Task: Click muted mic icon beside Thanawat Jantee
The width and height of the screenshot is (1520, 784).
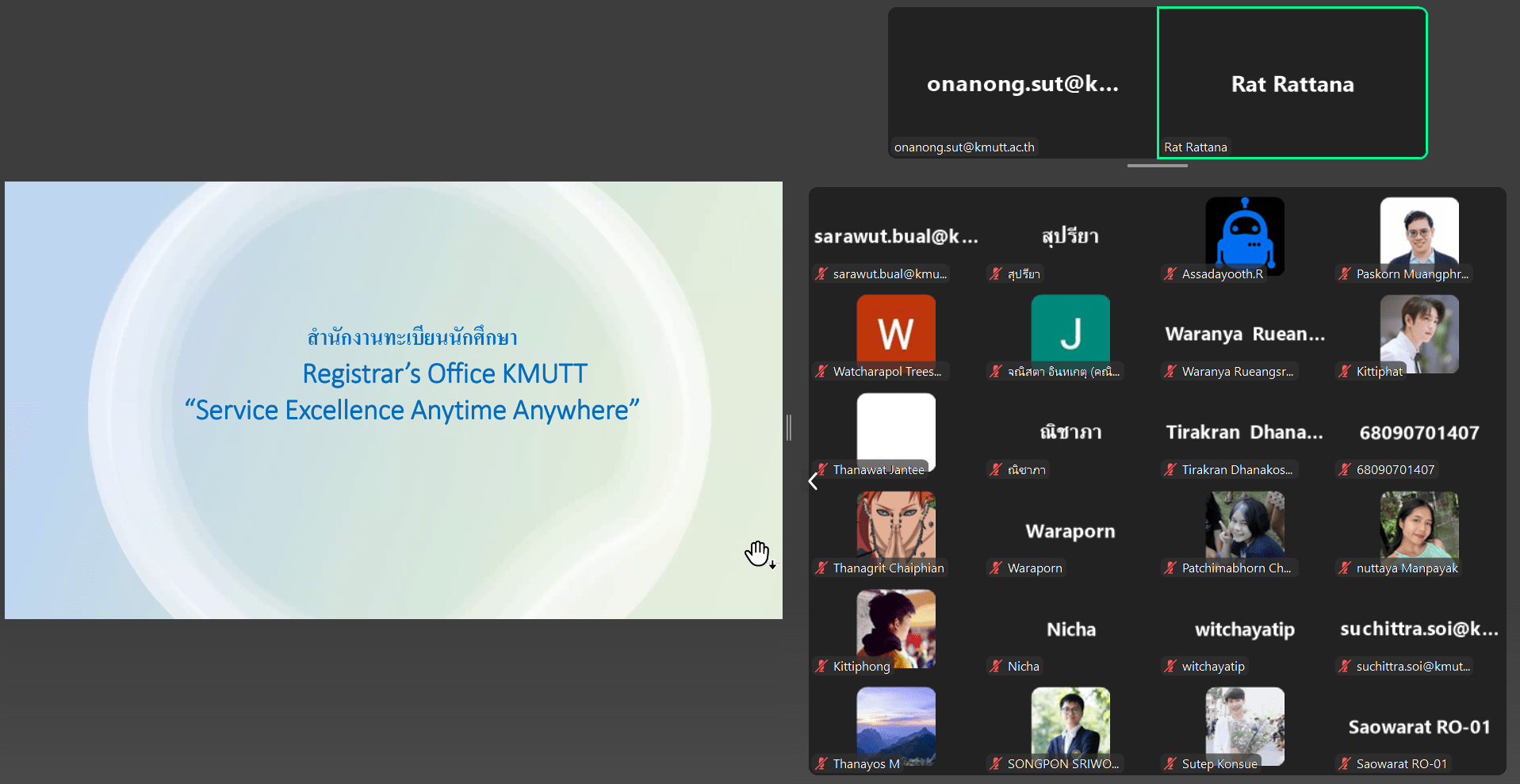Action: (821, 470)
